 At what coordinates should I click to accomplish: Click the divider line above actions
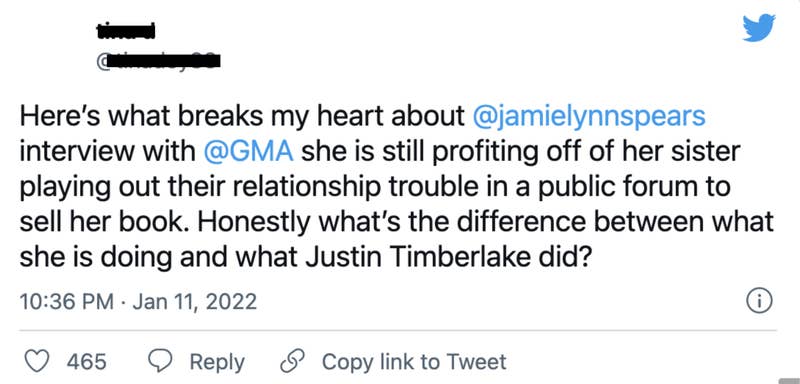pos(398,330)
